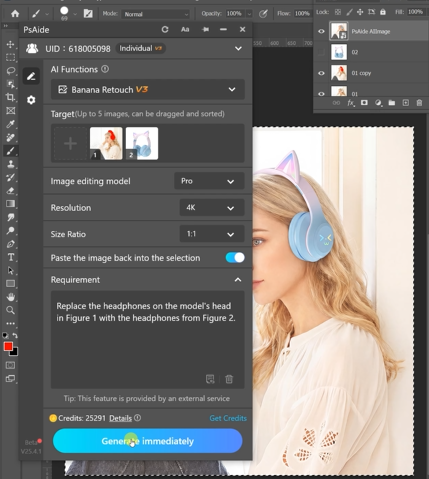Select the Lasso tool

point(10,71)
